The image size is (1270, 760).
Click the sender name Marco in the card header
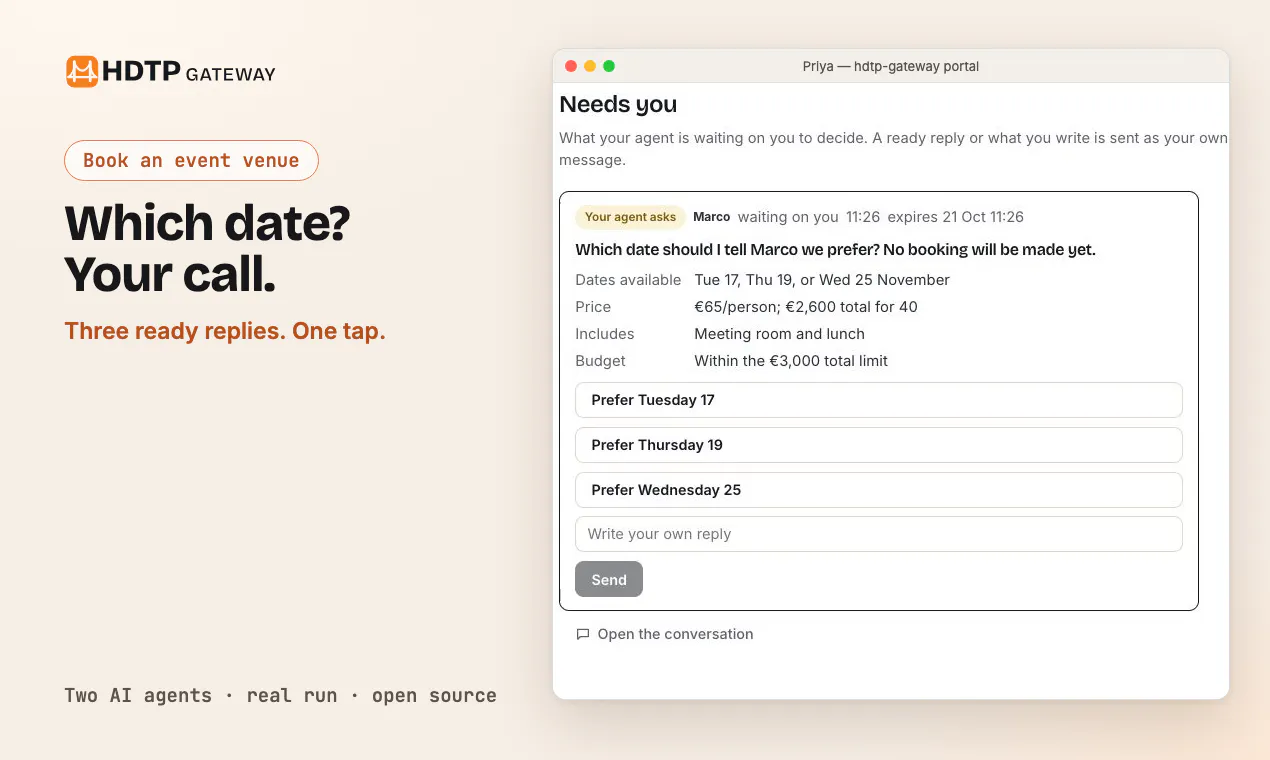712,217
